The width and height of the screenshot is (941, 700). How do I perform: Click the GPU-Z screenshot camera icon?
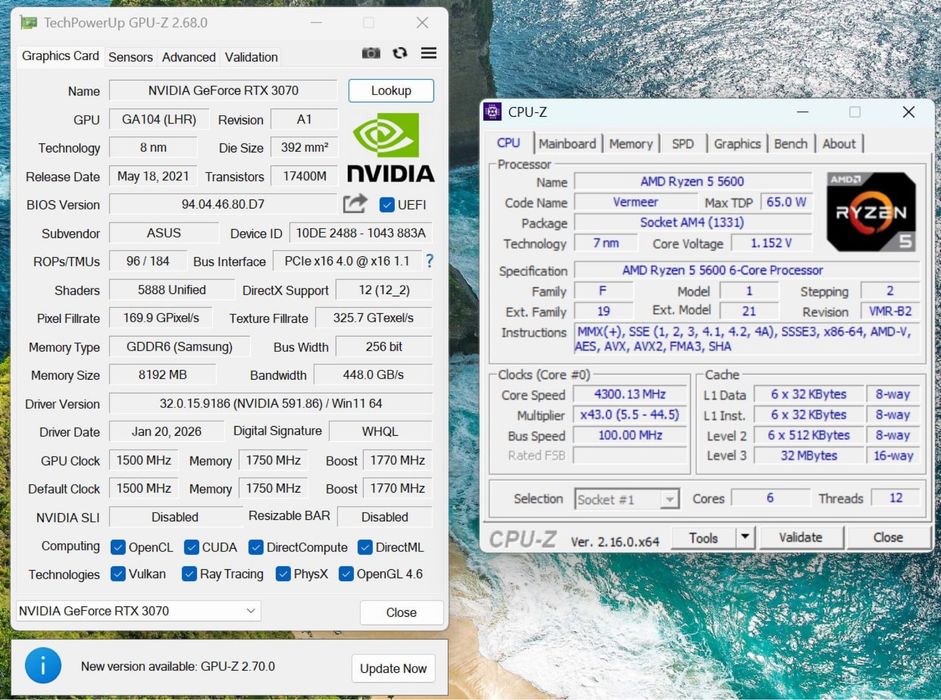(x=371, y=53)
